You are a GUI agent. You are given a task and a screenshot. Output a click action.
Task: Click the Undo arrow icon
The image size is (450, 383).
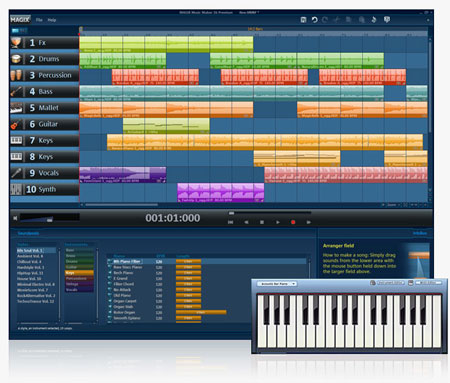[x=314, y=20]
